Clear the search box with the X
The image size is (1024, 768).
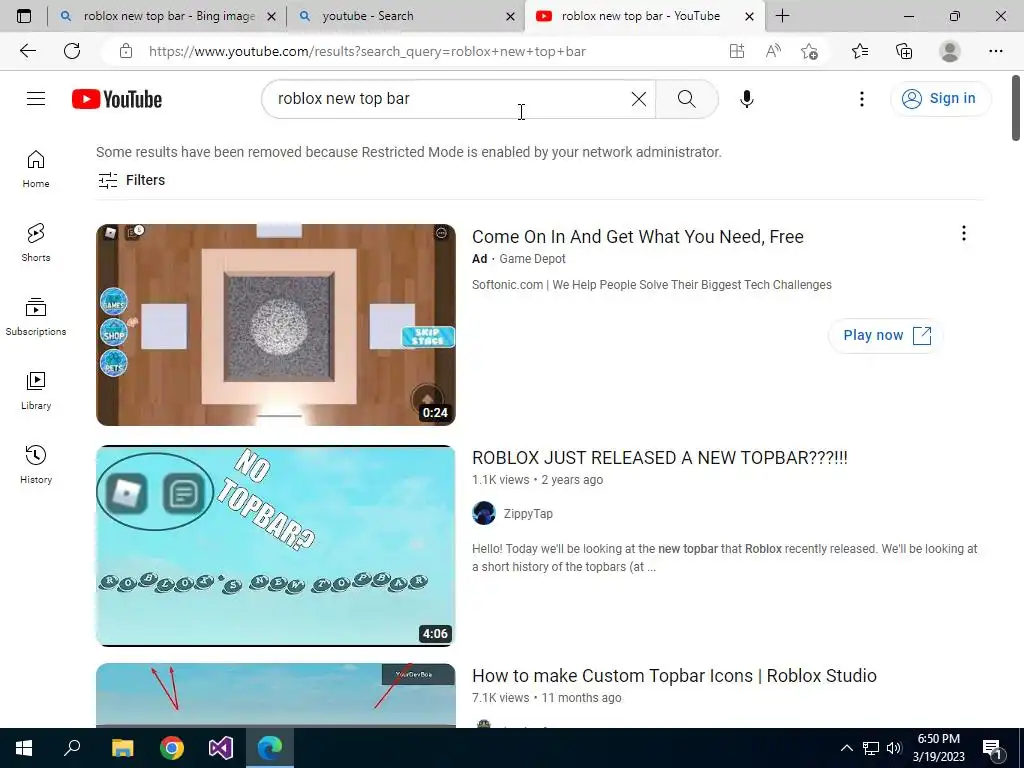(x=639, y=99)
